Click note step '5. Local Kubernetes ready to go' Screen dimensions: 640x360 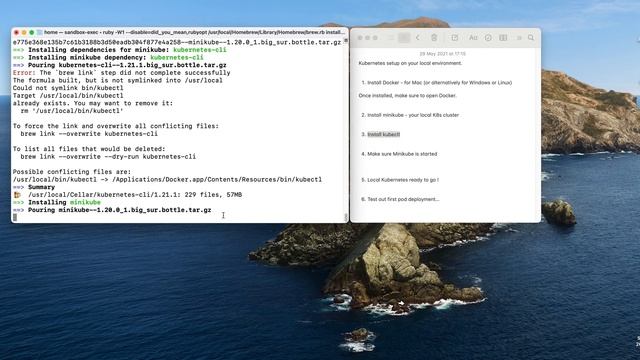click(x=400, y=180)
